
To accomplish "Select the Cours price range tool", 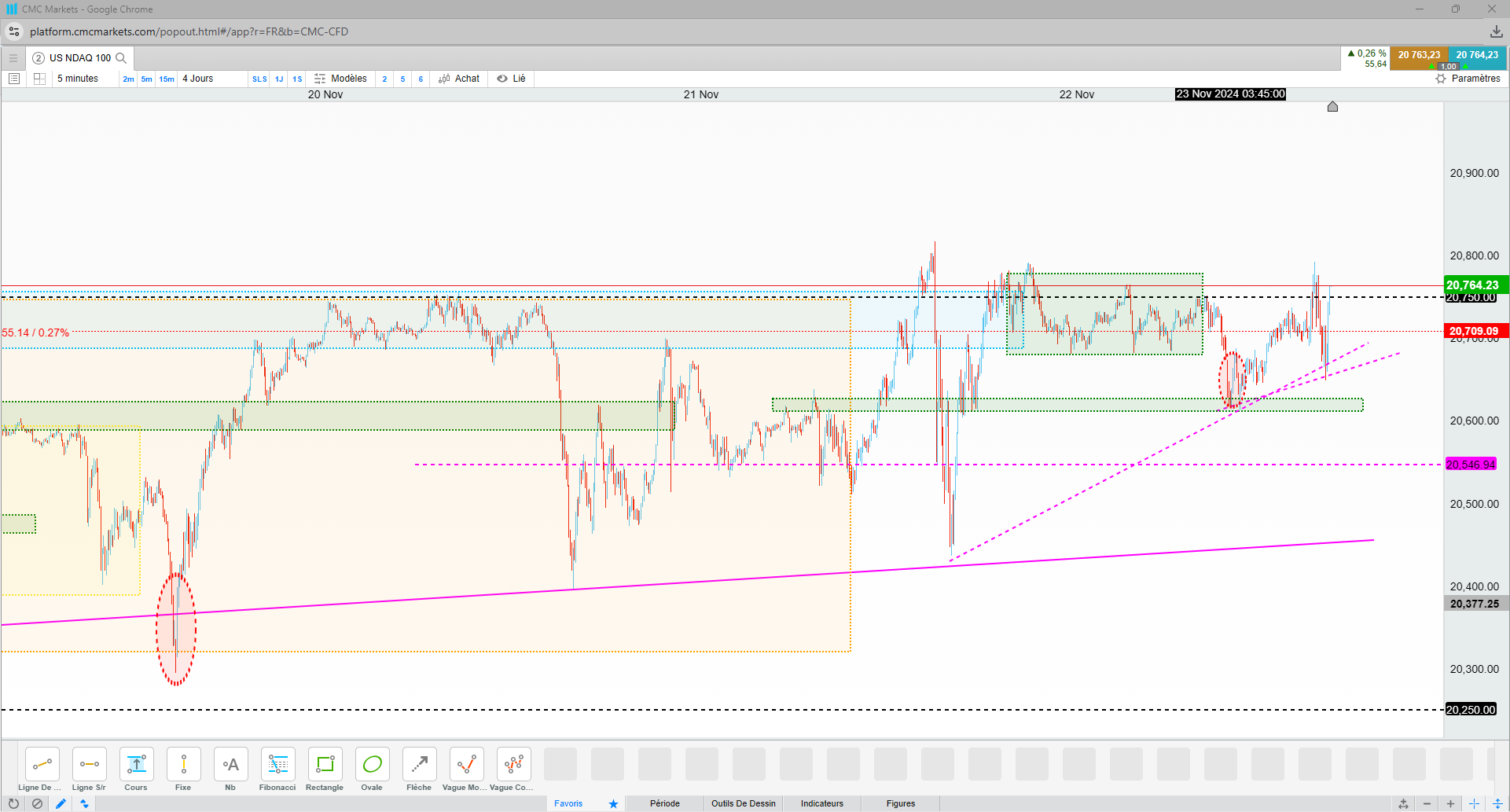I will tap(136, 764).
